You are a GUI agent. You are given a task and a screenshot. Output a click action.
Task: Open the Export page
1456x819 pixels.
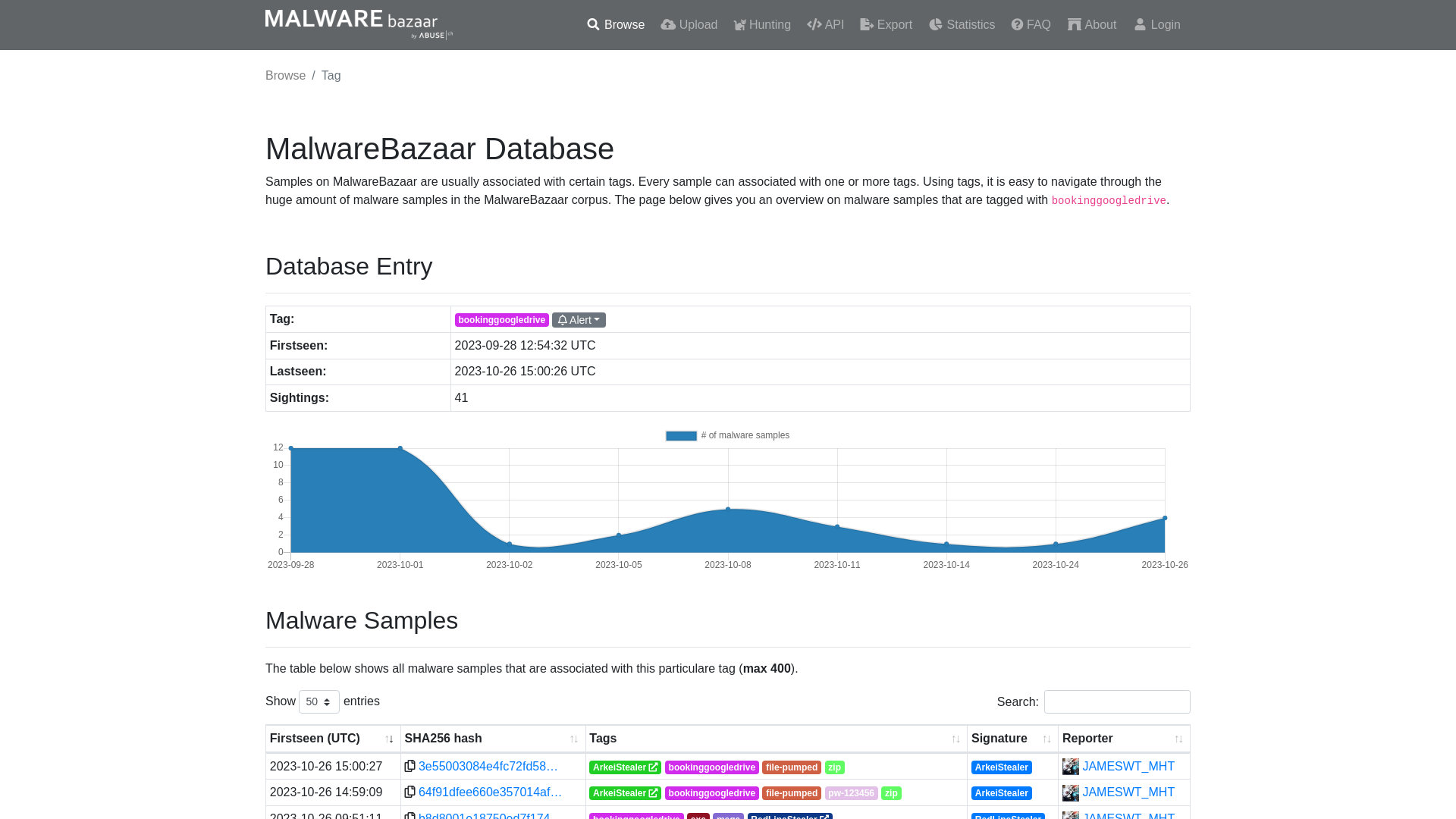coord(886,25)
